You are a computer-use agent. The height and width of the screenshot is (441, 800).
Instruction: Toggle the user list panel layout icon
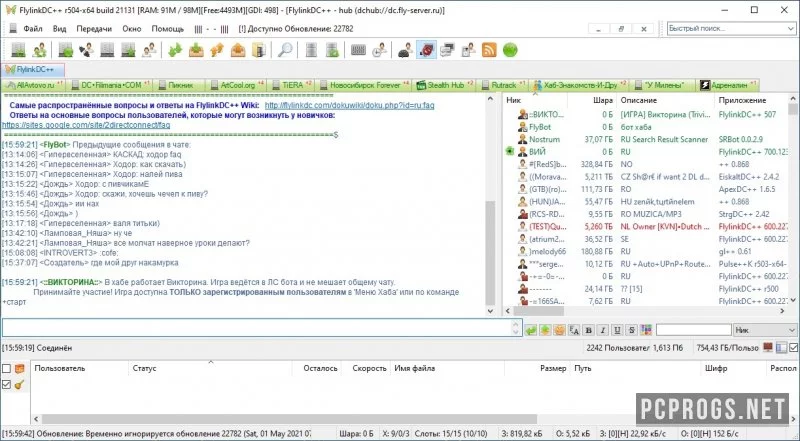(x=781, y=348)
